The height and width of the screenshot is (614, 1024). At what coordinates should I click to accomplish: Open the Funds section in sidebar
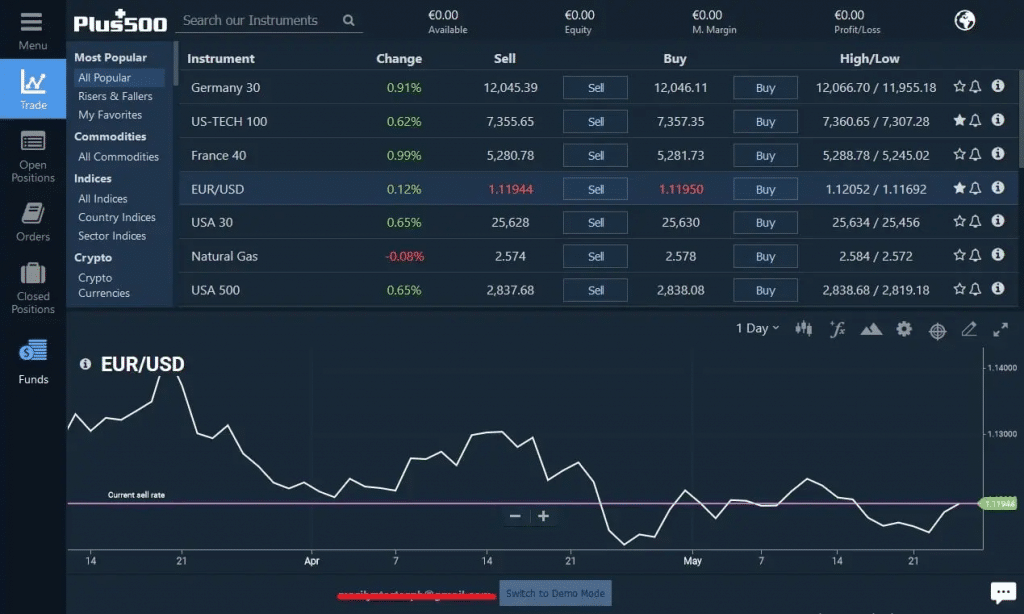point(33,362)
